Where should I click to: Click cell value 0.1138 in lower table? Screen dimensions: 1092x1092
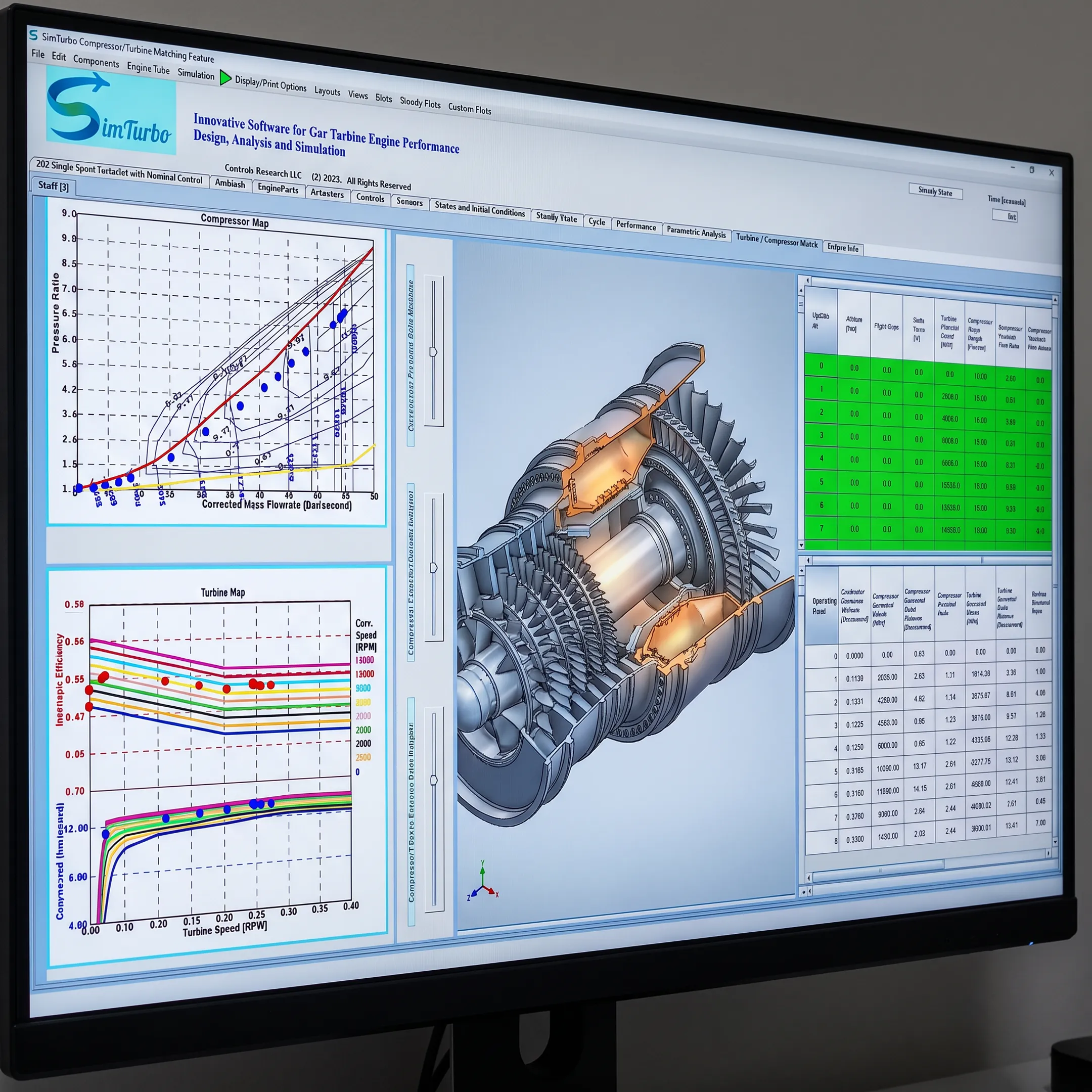(x=854, y=678)
